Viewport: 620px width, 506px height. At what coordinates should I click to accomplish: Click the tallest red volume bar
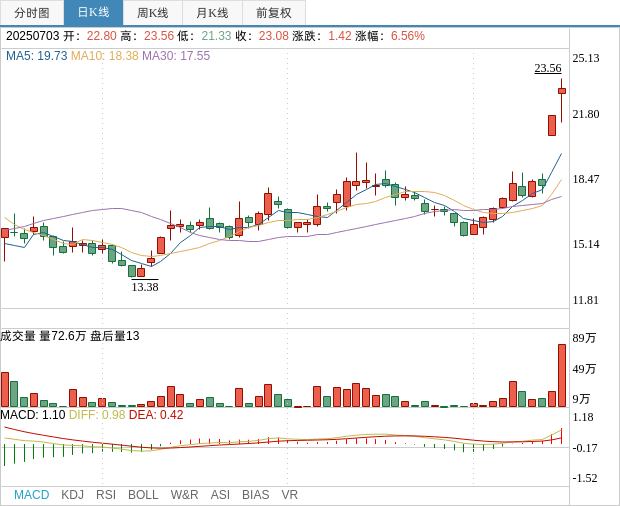pos(562,375)
